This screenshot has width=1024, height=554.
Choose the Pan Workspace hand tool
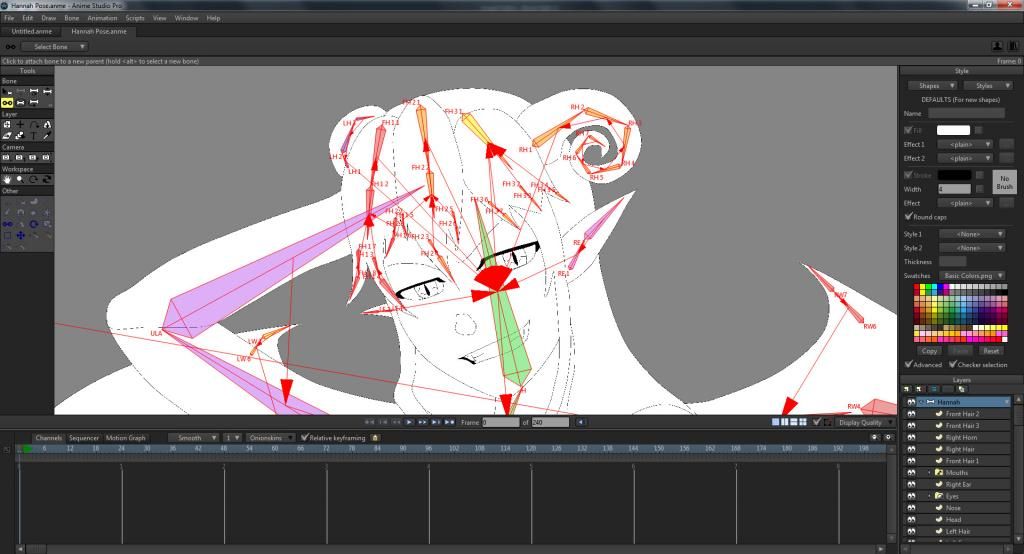7,179
